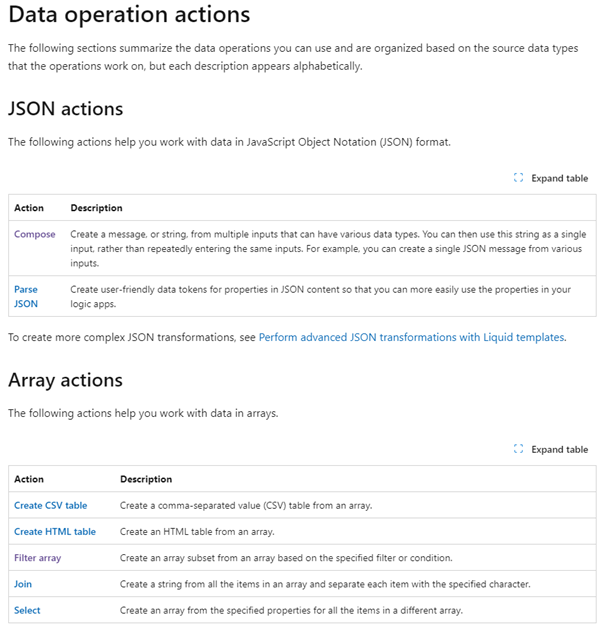Open the Join action link
600x626 pixels.
23,584
